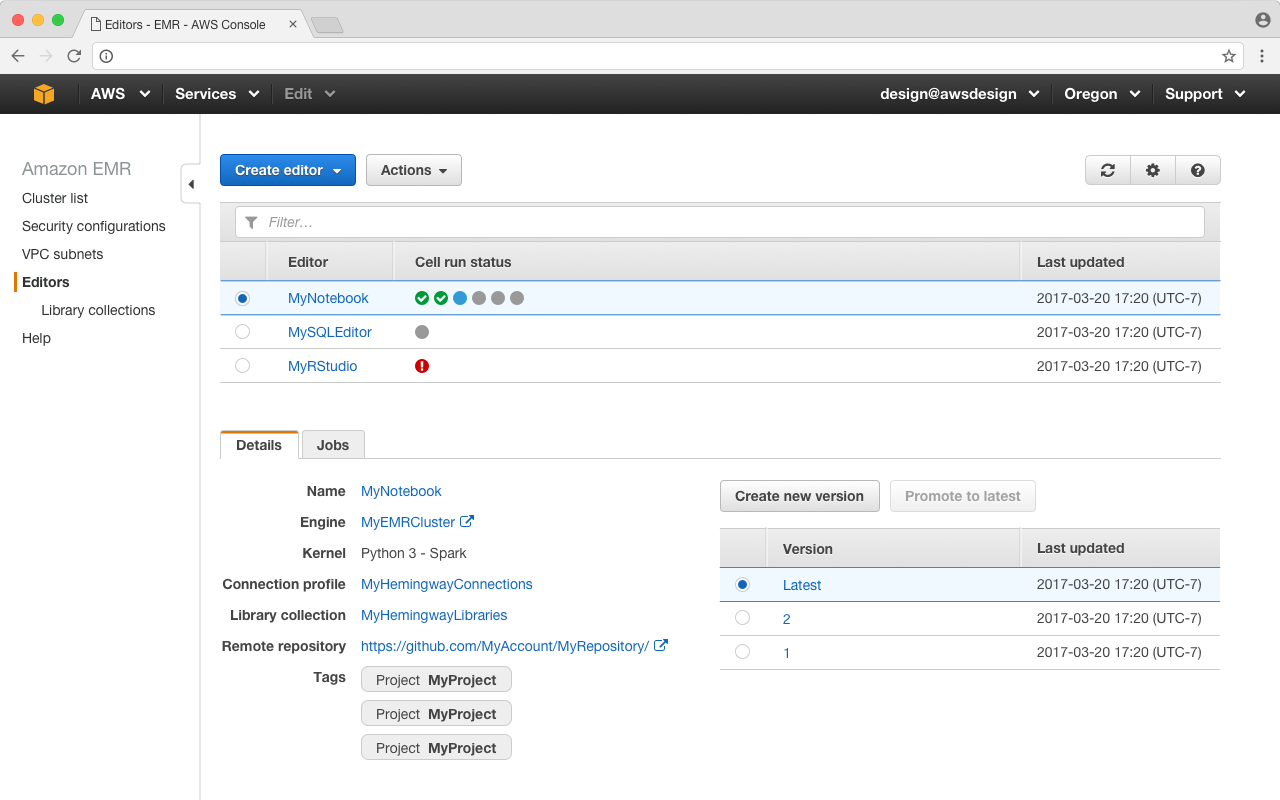Click the blue running cell status dot of MyNotebook
This screenshot has width=1280, height=800.
[460, 298]
